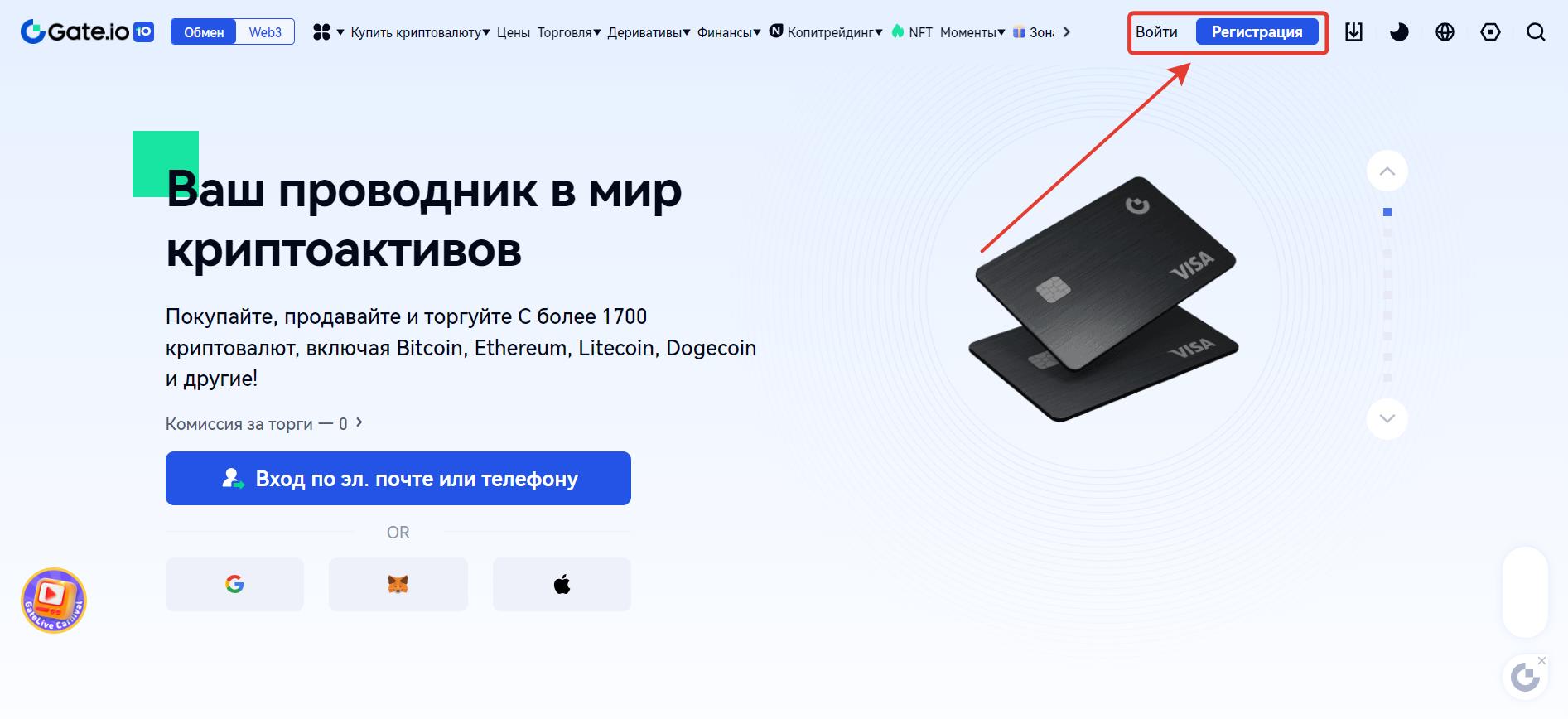
Task: Sign in with Apple icon button
Action: click(562, 585)
